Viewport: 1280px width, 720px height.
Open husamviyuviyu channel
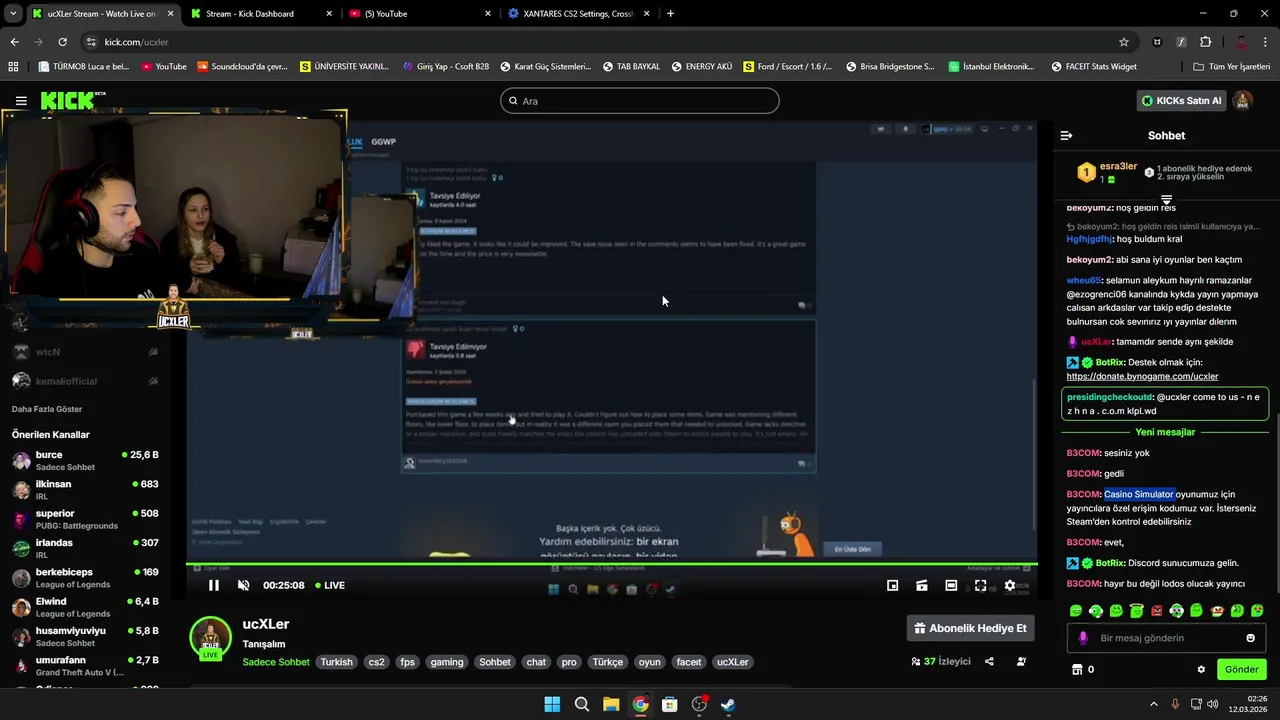click(x=85, y=636)
